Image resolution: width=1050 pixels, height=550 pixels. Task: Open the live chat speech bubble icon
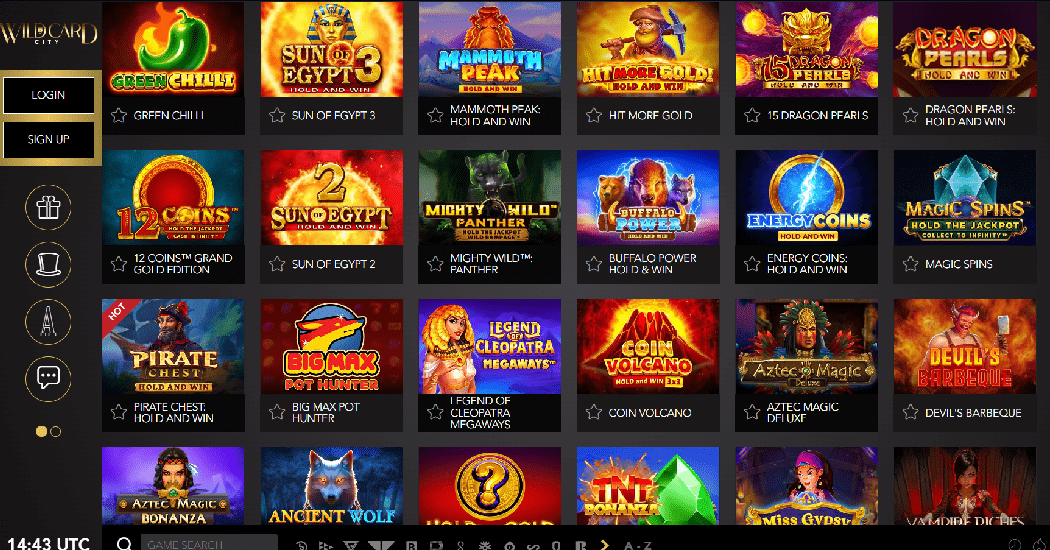click(x=48, y=379)
